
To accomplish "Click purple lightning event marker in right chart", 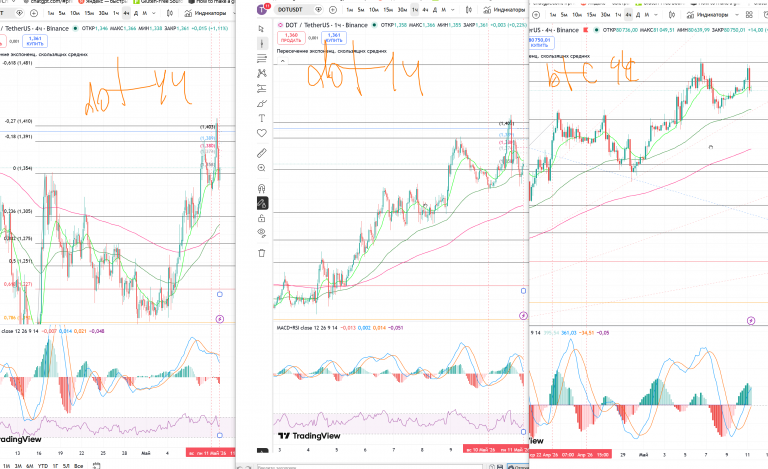I will point(751,321).
